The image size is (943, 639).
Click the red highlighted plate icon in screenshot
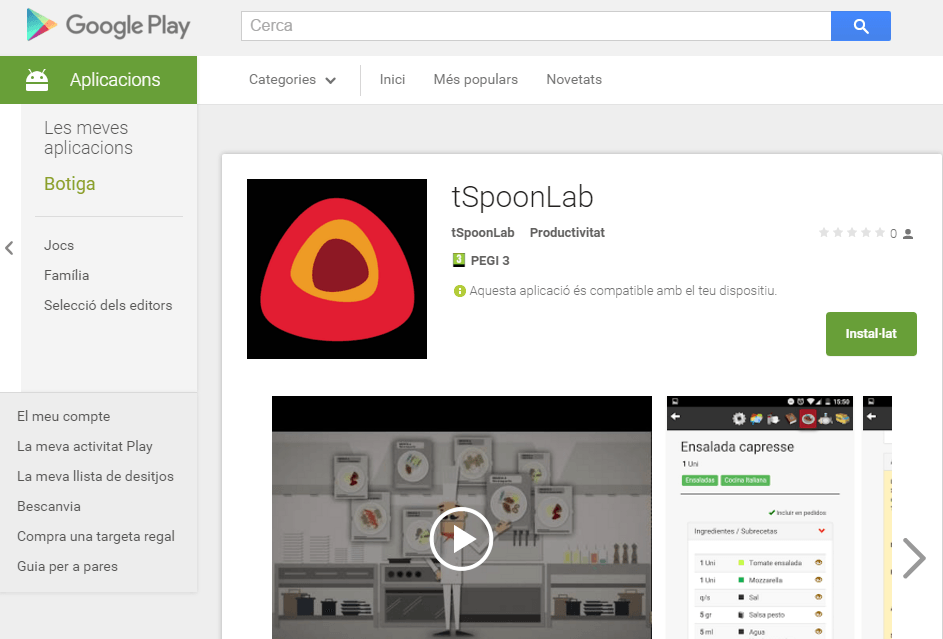(808, 418)
